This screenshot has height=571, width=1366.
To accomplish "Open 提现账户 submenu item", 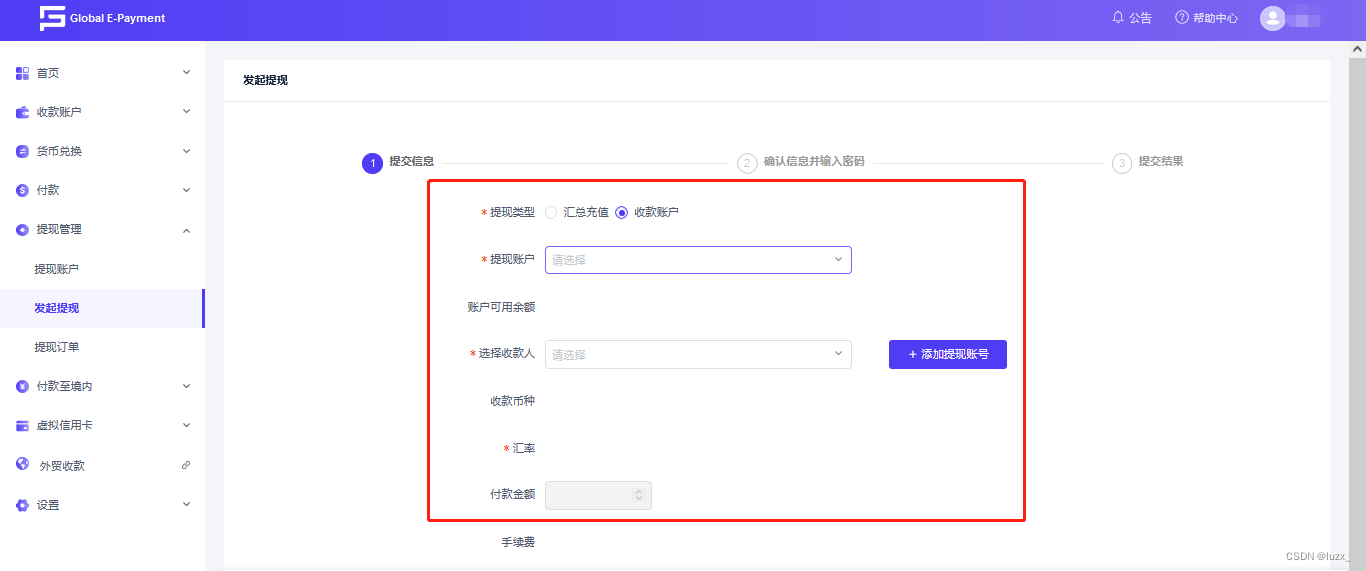I will pos(102,269).
